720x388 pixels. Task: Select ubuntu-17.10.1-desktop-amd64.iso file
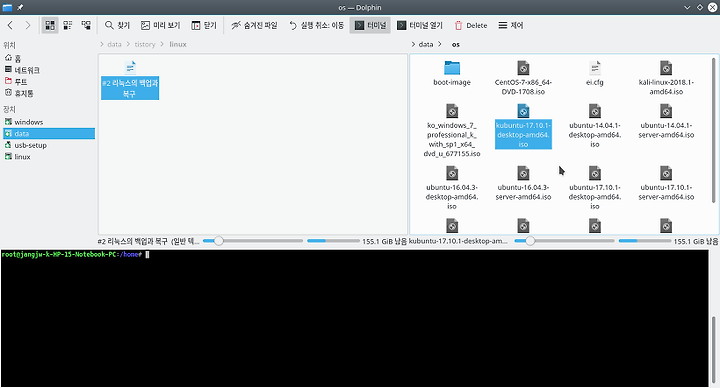coord(595,188)
